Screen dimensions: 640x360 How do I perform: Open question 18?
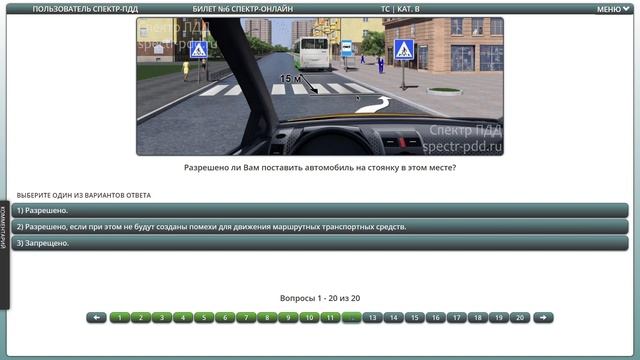coord(478,318)
